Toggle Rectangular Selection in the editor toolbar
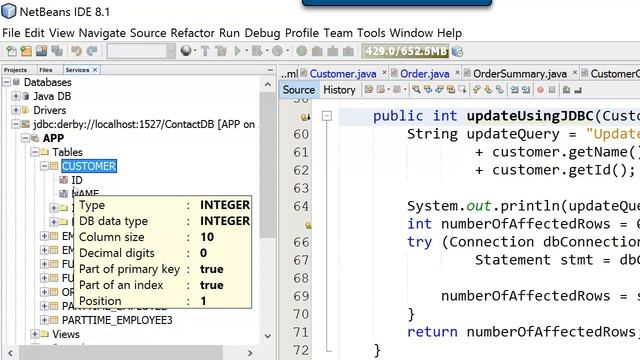Viewport: 640px width, 360px height. click(x=462, y=89)
